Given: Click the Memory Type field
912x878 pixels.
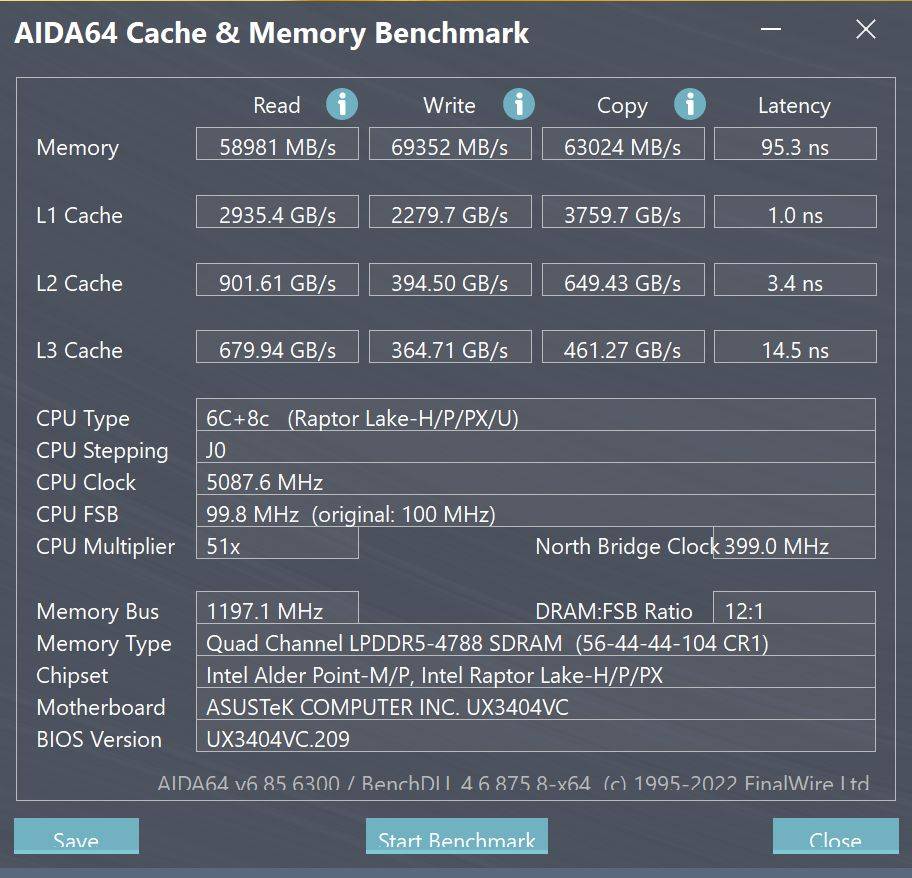Looking at the screenshot, I should tap(535, 643).
